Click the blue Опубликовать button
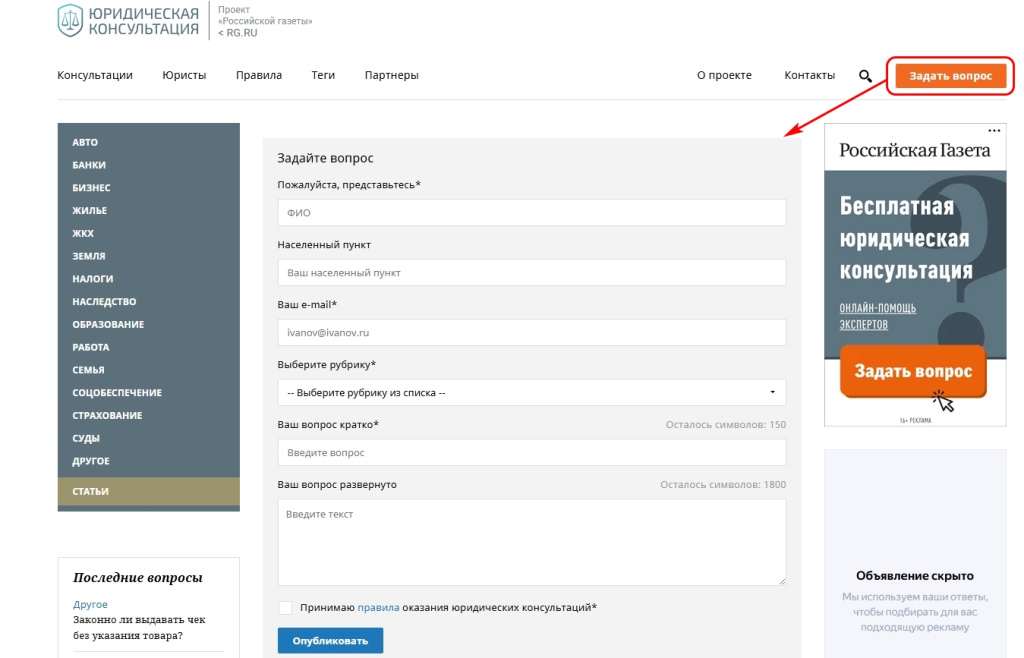 330,640
